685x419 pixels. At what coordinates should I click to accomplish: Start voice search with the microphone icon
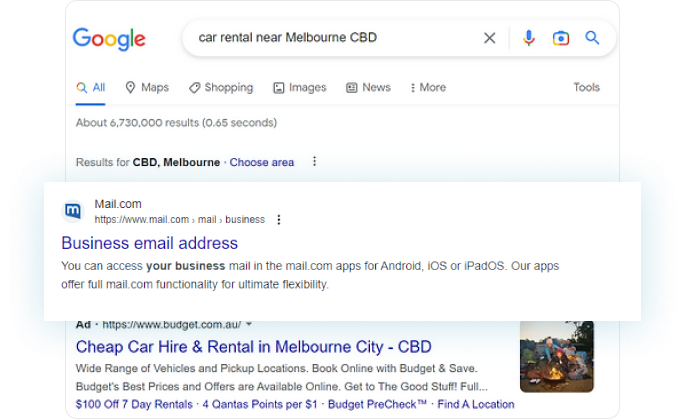(529, 38)
